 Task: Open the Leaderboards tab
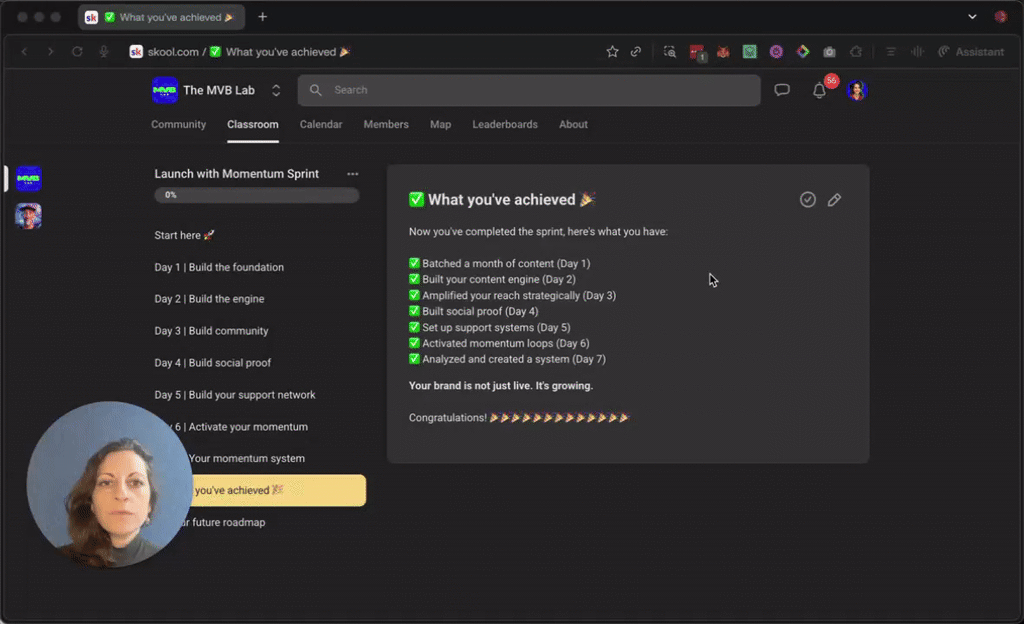point(505,124)
